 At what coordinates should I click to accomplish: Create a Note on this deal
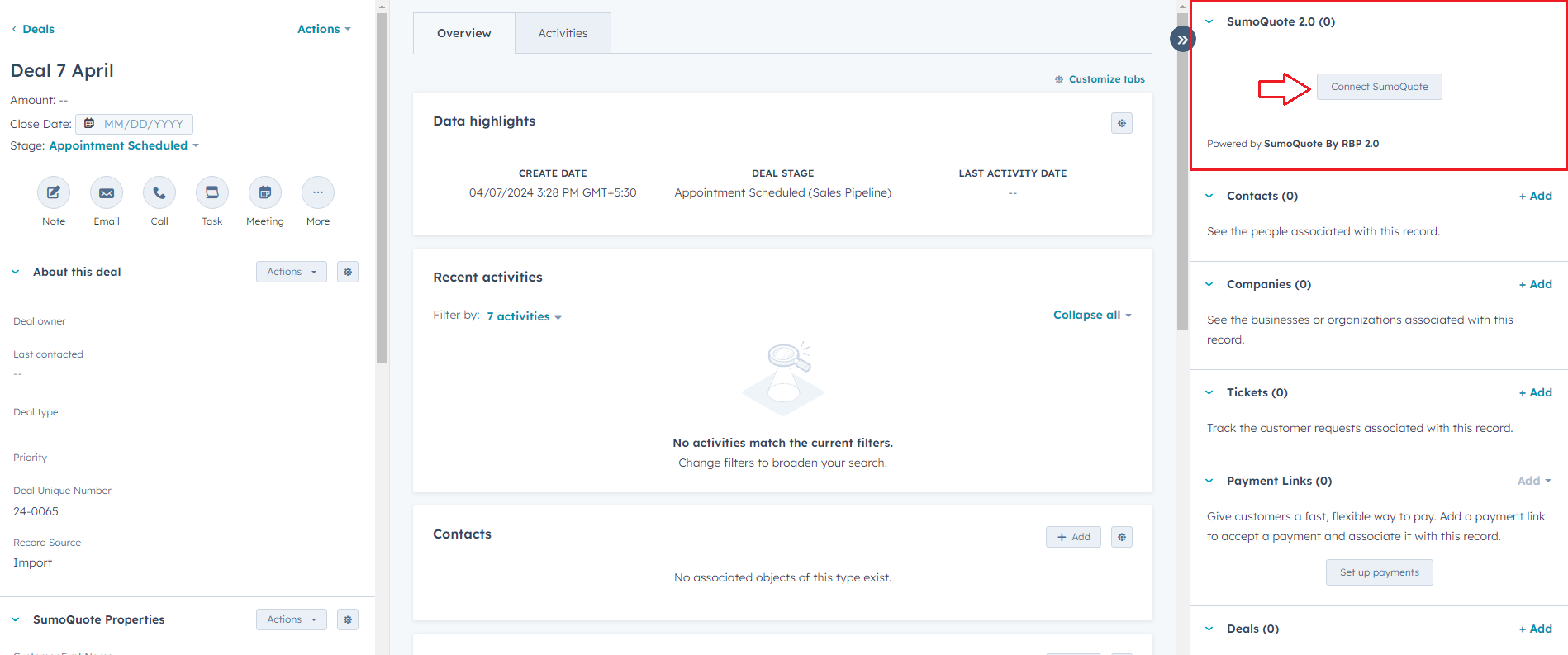click(x=54, y=192)
